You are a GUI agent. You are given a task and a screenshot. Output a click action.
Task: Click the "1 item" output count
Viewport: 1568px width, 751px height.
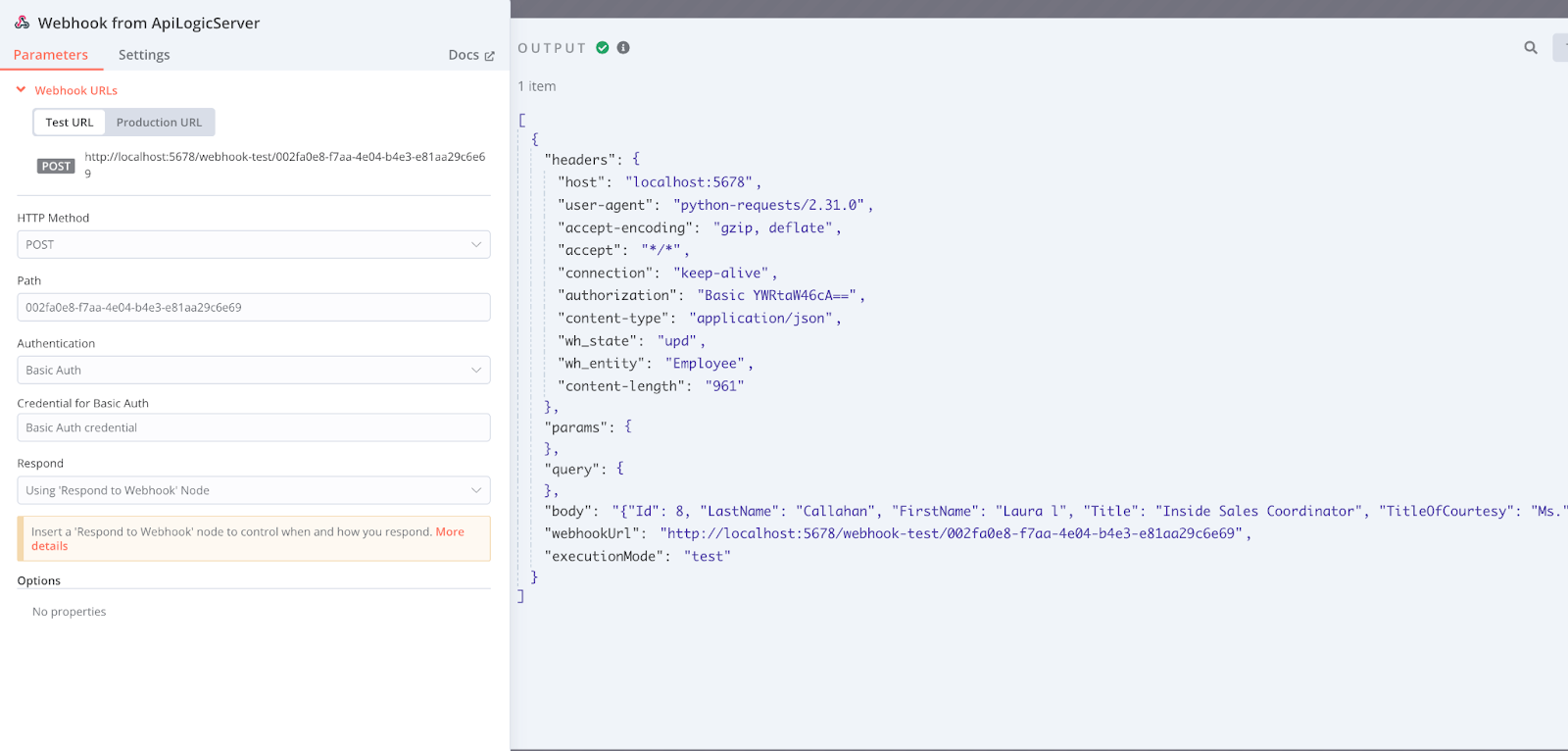(x=537, y=86)
